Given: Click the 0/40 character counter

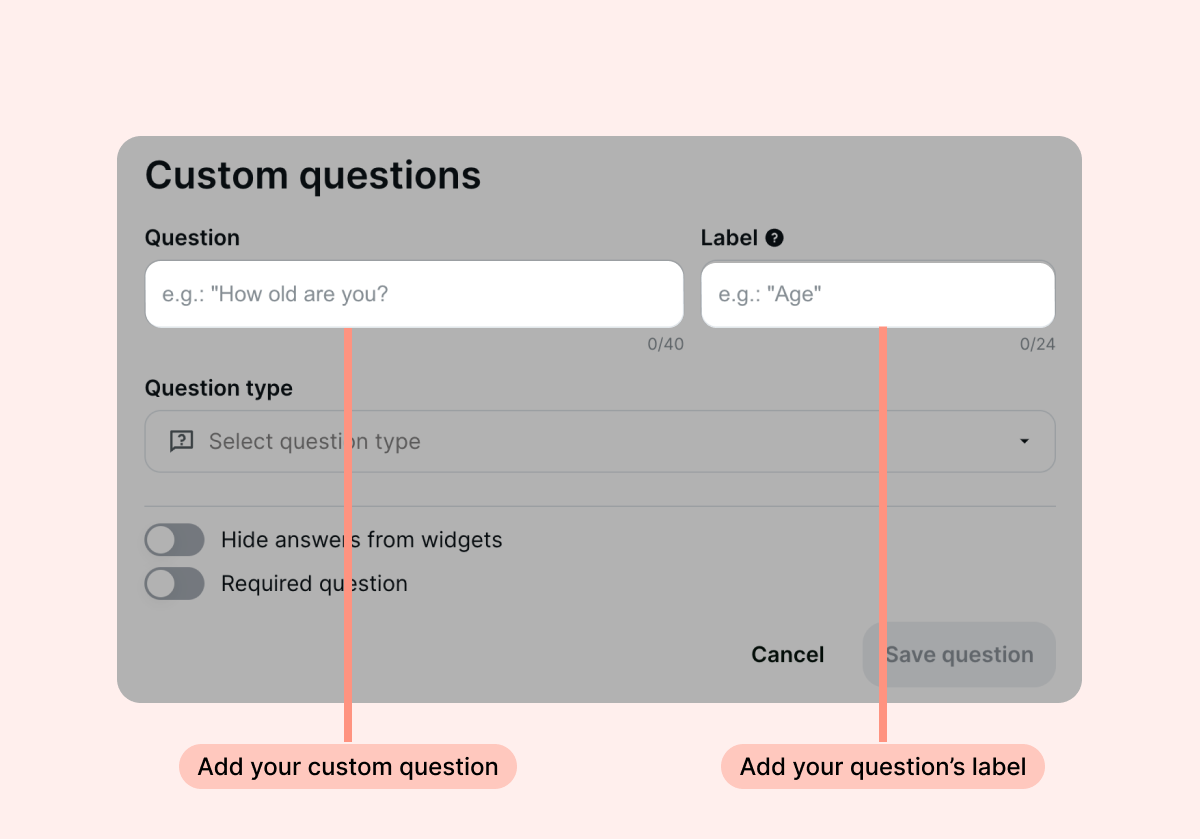Looking at the screenshot, I should coord(665,344).
